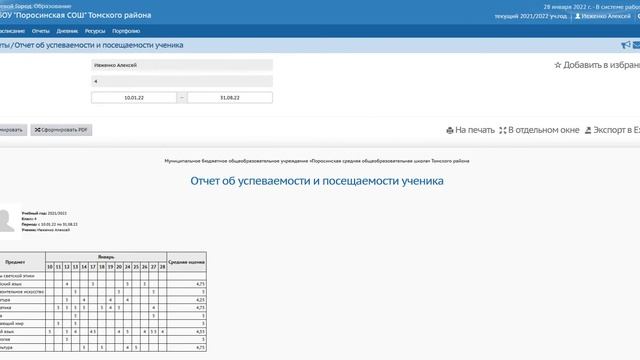
Task: Click date column header 17
Action: [93, 267]
